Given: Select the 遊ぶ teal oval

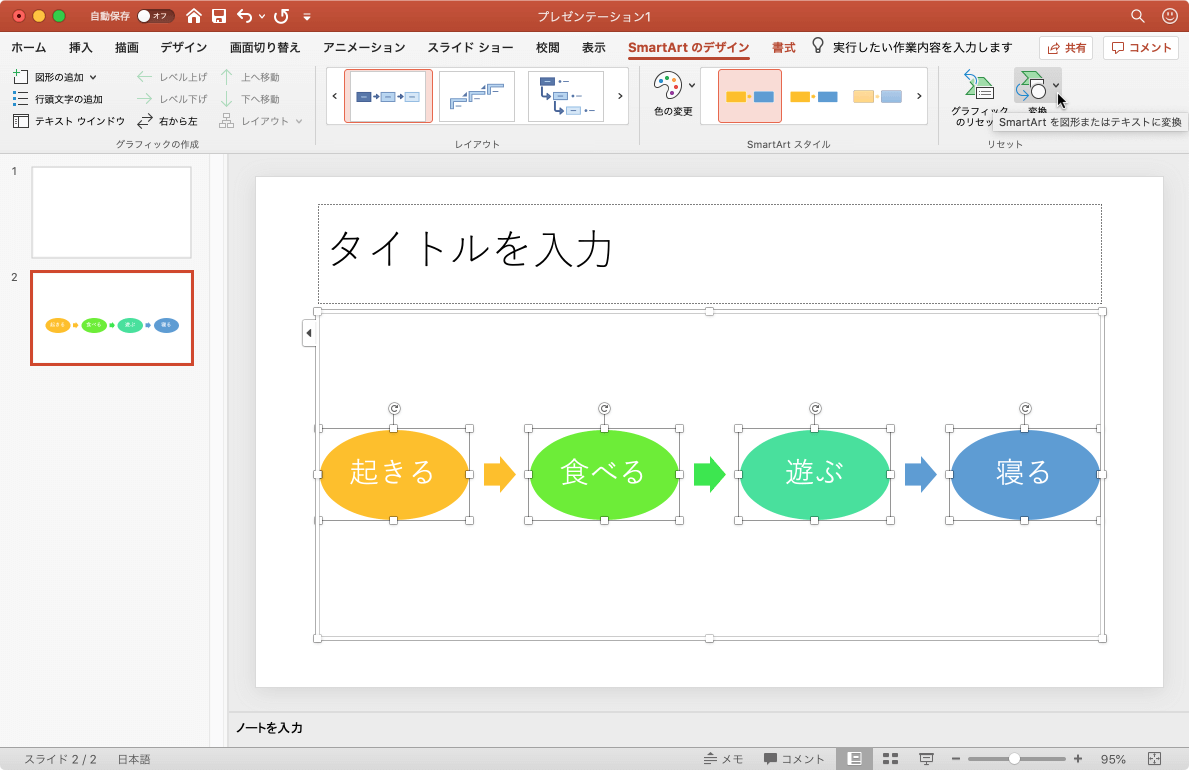Looking at the screenshot, I should (x=814, y=474).
